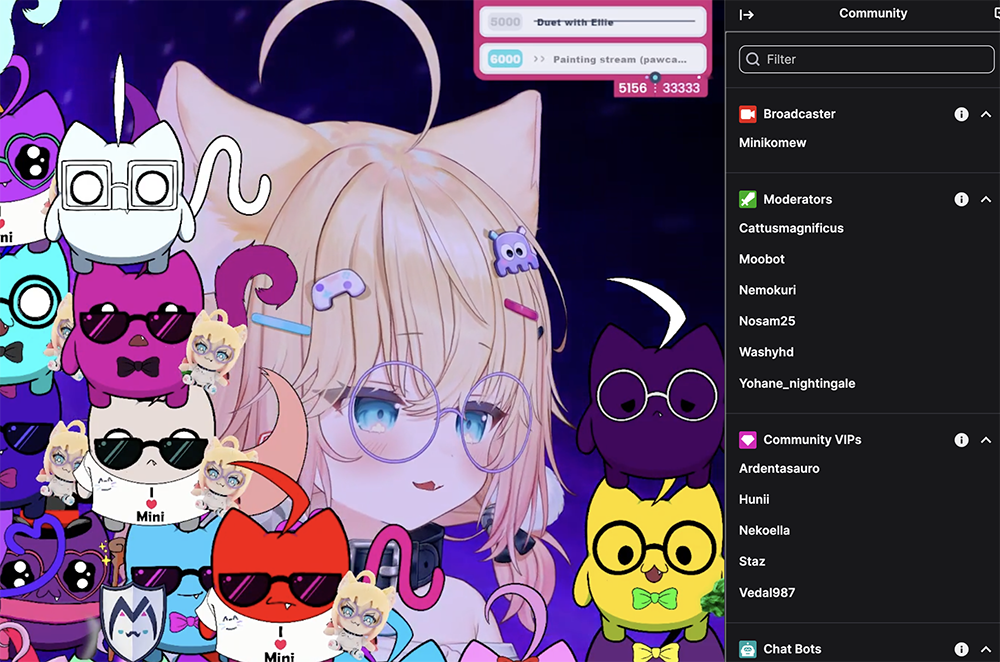1000x662 pixels.
Task: Collapse the Chat Bots section chevron
Action: click(x=986, y=649)
